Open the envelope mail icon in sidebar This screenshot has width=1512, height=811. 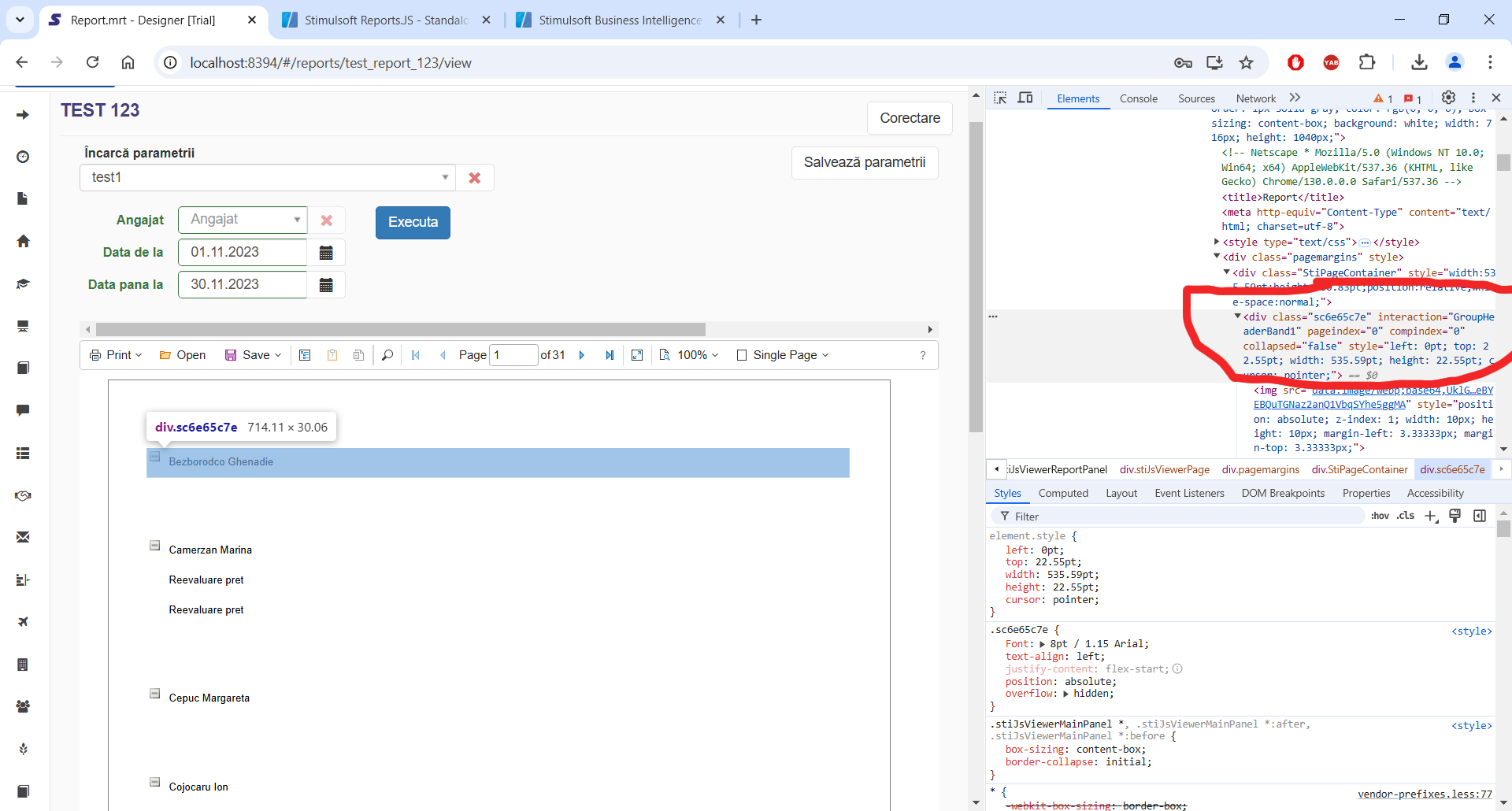click(23, 537)
